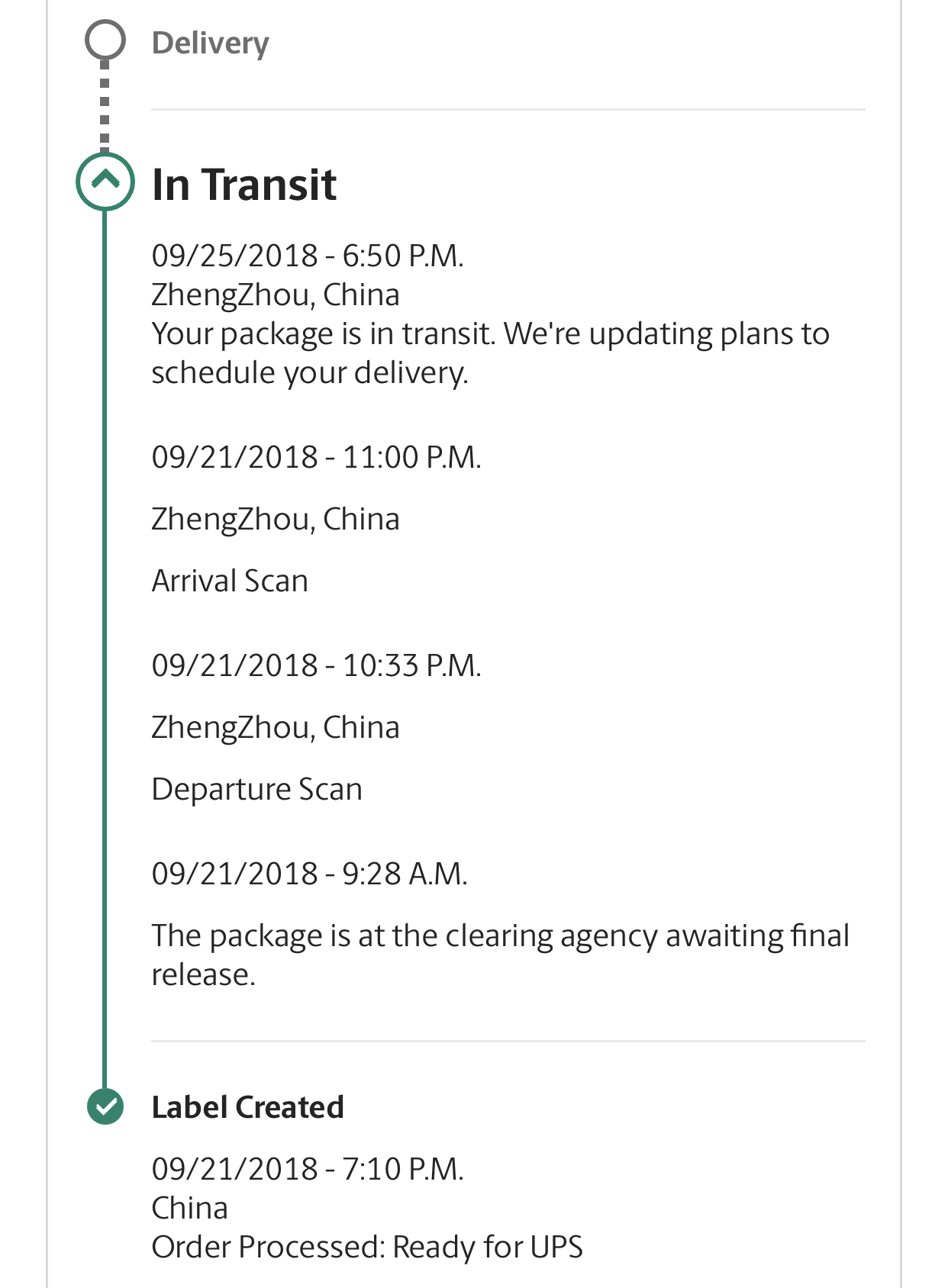Click the 09/21/2018 - 9:28 A.M. timestamp

(309, 874)
